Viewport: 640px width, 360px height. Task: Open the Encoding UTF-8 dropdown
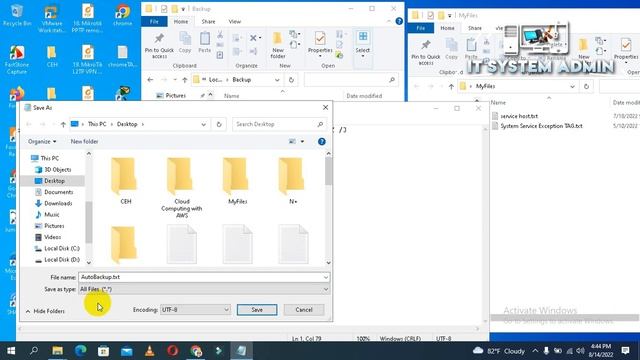[x=195, y=310]
